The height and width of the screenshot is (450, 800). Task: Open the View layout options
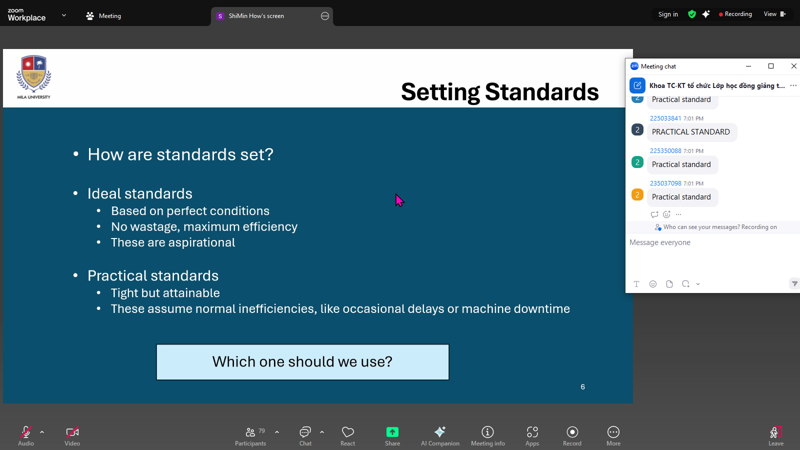tap(773, 14)
